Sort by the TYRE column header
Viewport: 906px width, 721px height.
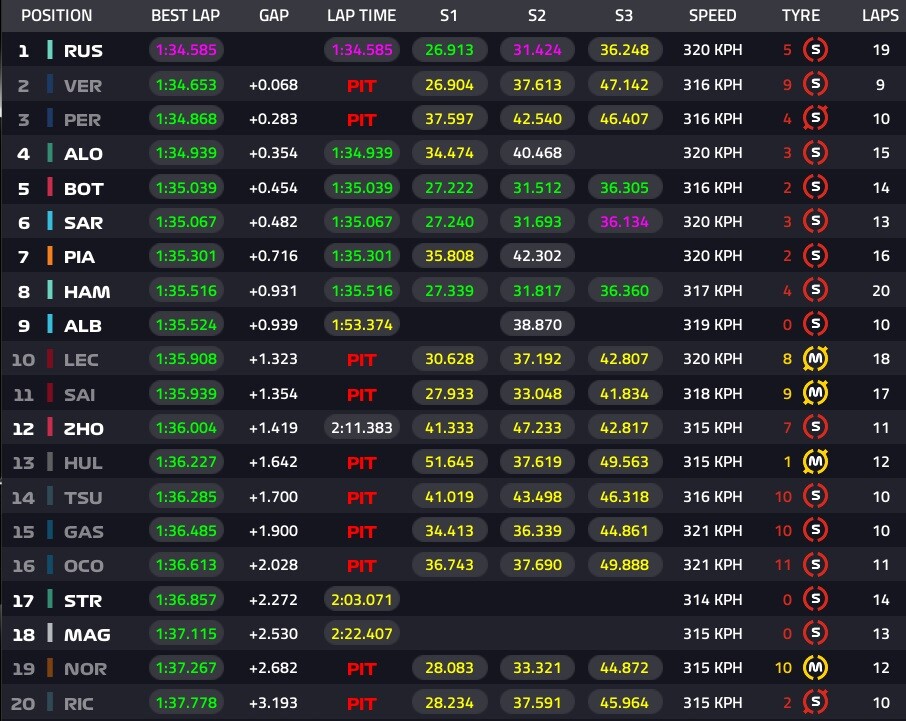click(801, 16)
